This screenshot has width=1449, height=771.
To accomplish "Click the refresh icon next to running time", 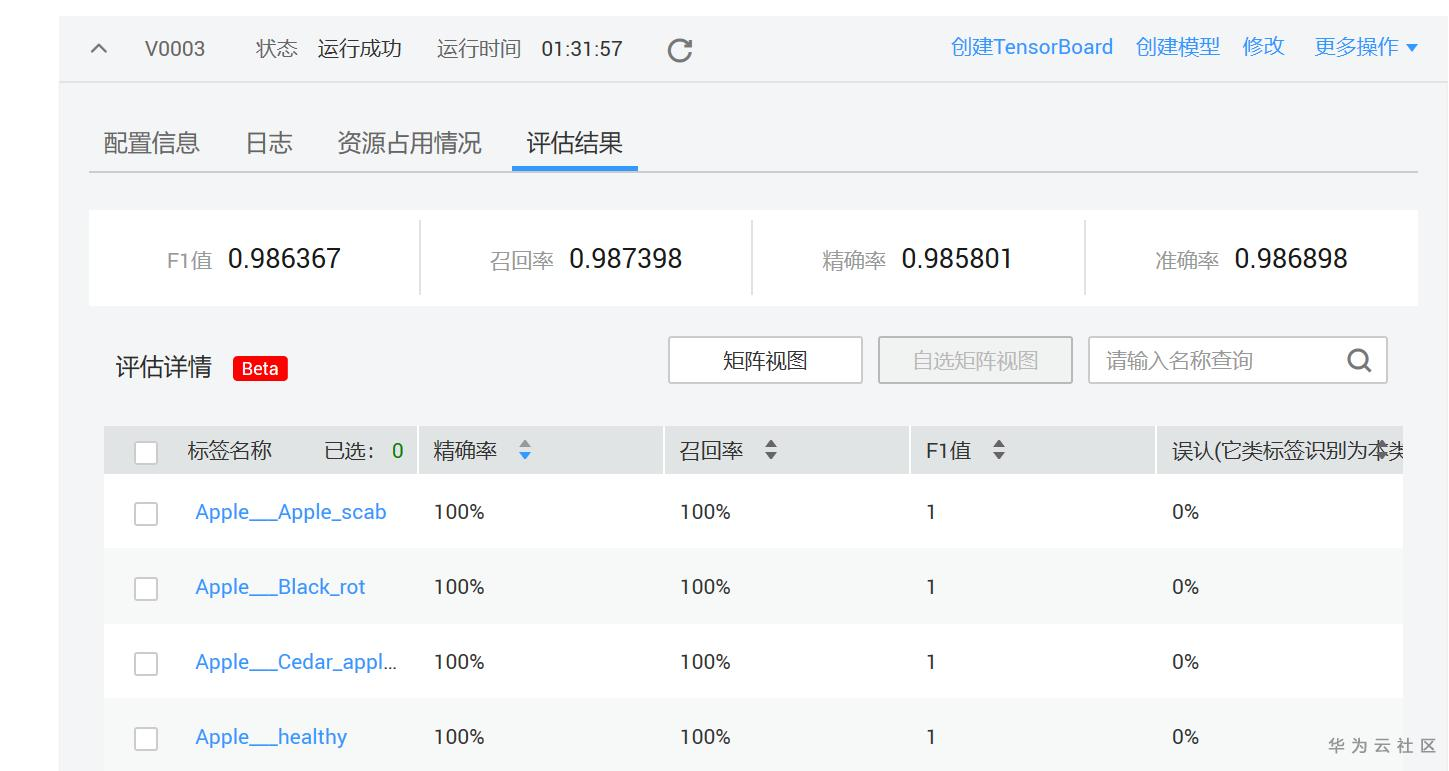I will tap(680, 50).
